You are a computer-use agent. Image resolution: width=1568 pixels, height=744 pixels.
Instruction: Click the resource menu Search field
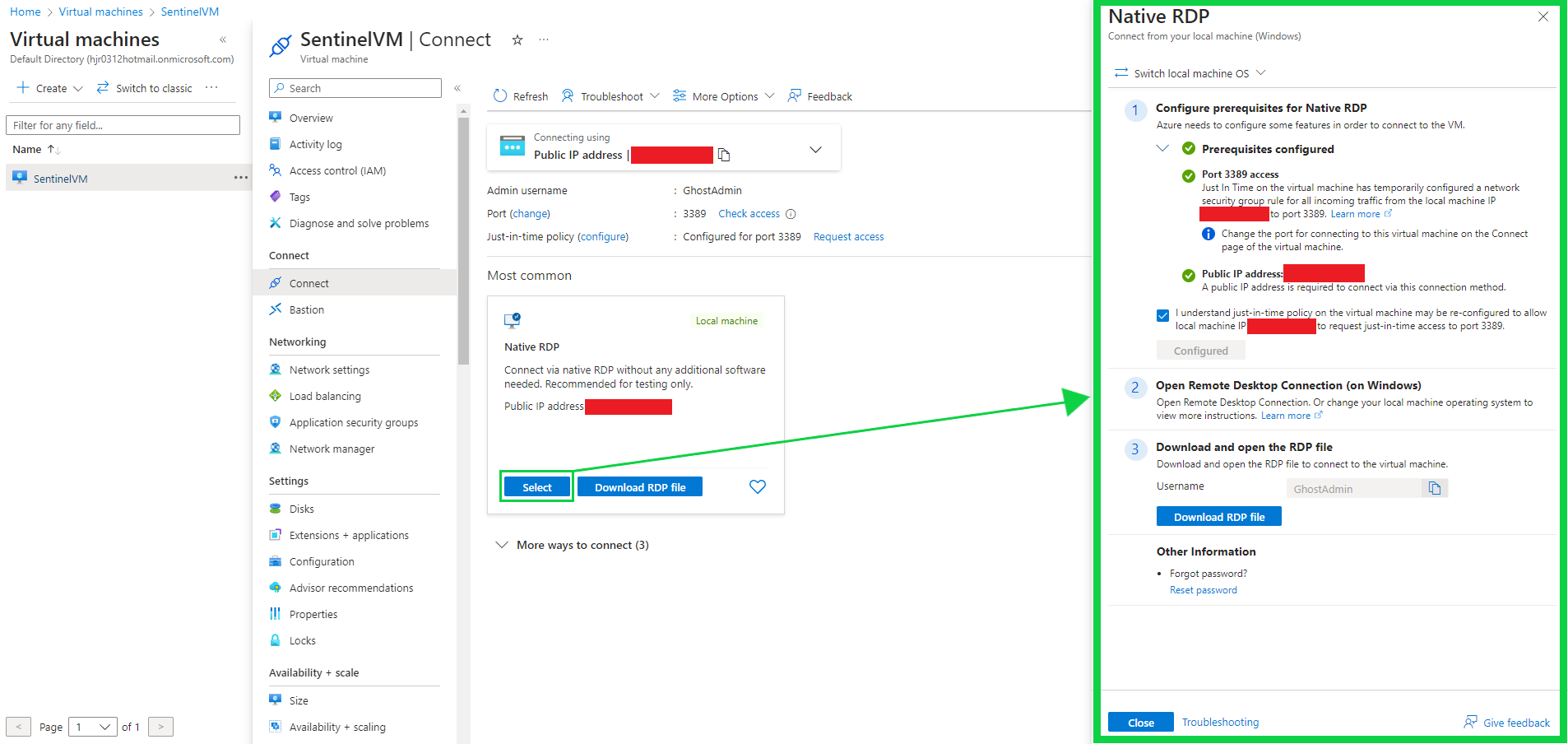point(355,88)
